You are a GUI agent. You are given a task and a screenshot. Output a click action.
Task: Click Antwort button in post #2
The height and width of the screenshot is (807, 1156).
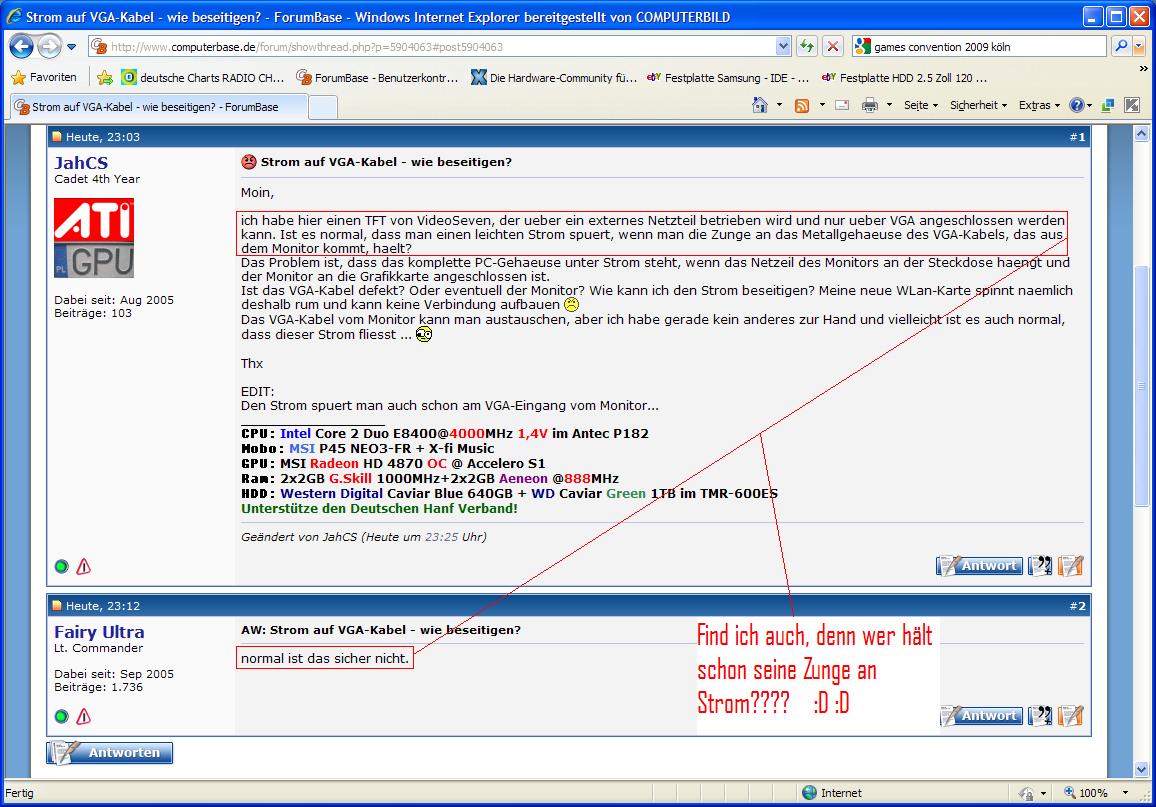tap(983, 716)
